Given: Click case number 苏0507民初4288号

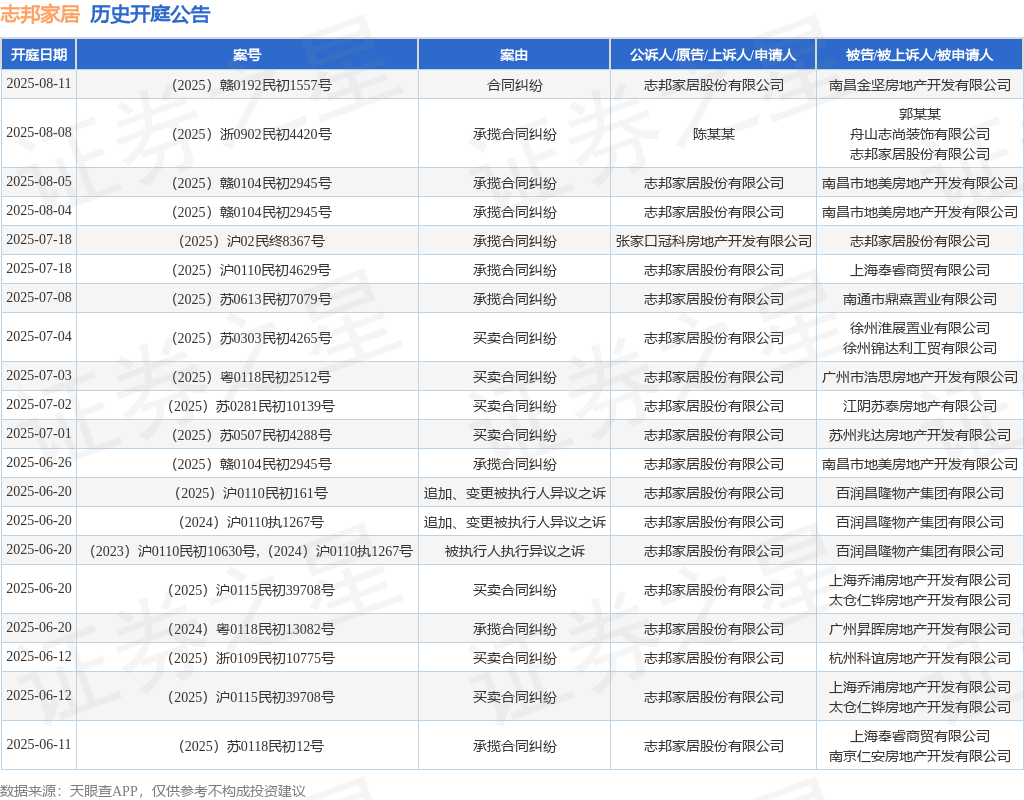Looking at the screenshot, I should click(x=251, y=435).
